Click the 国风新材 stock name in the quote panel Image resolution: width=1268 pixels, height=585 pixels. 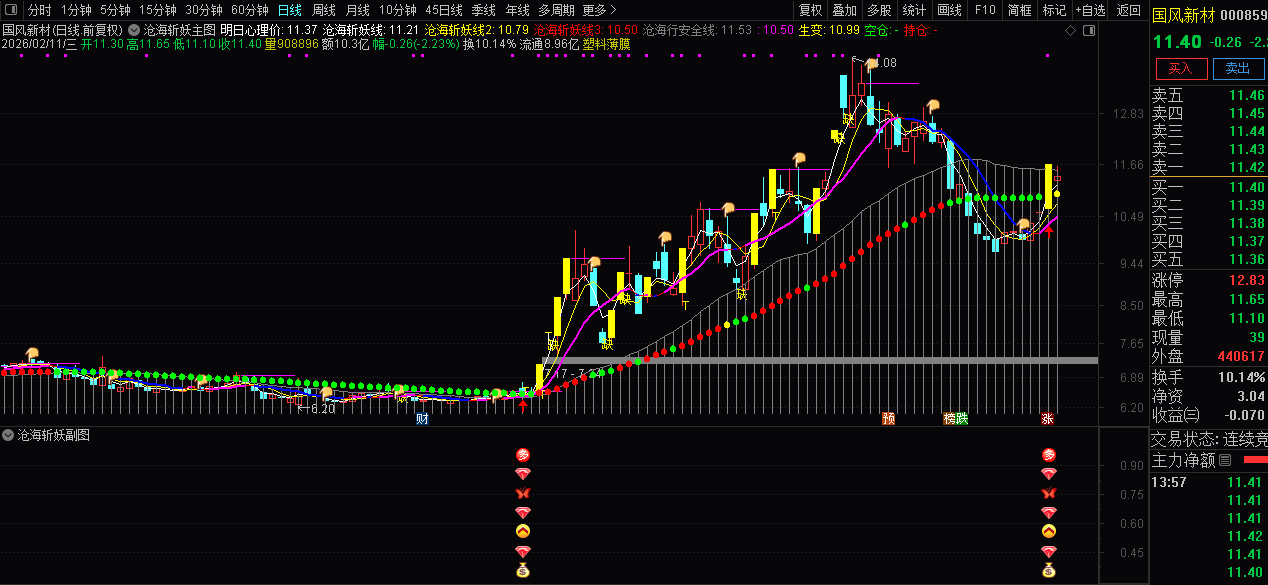[x=1182, y=15]
